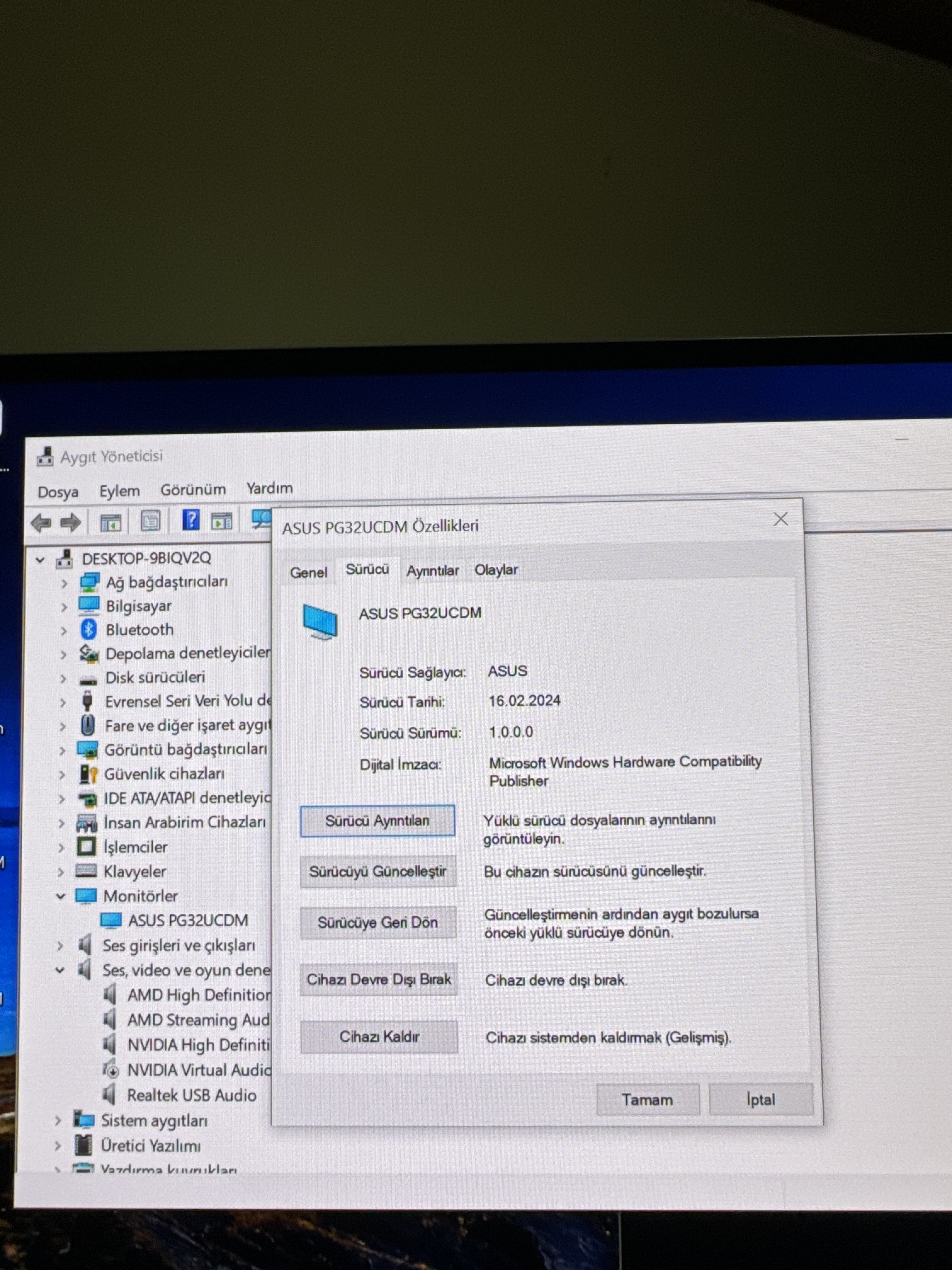Open the Yardım menu
Image resolution: width=952 pixels, height=1270 pixels.
pos(270,488)
